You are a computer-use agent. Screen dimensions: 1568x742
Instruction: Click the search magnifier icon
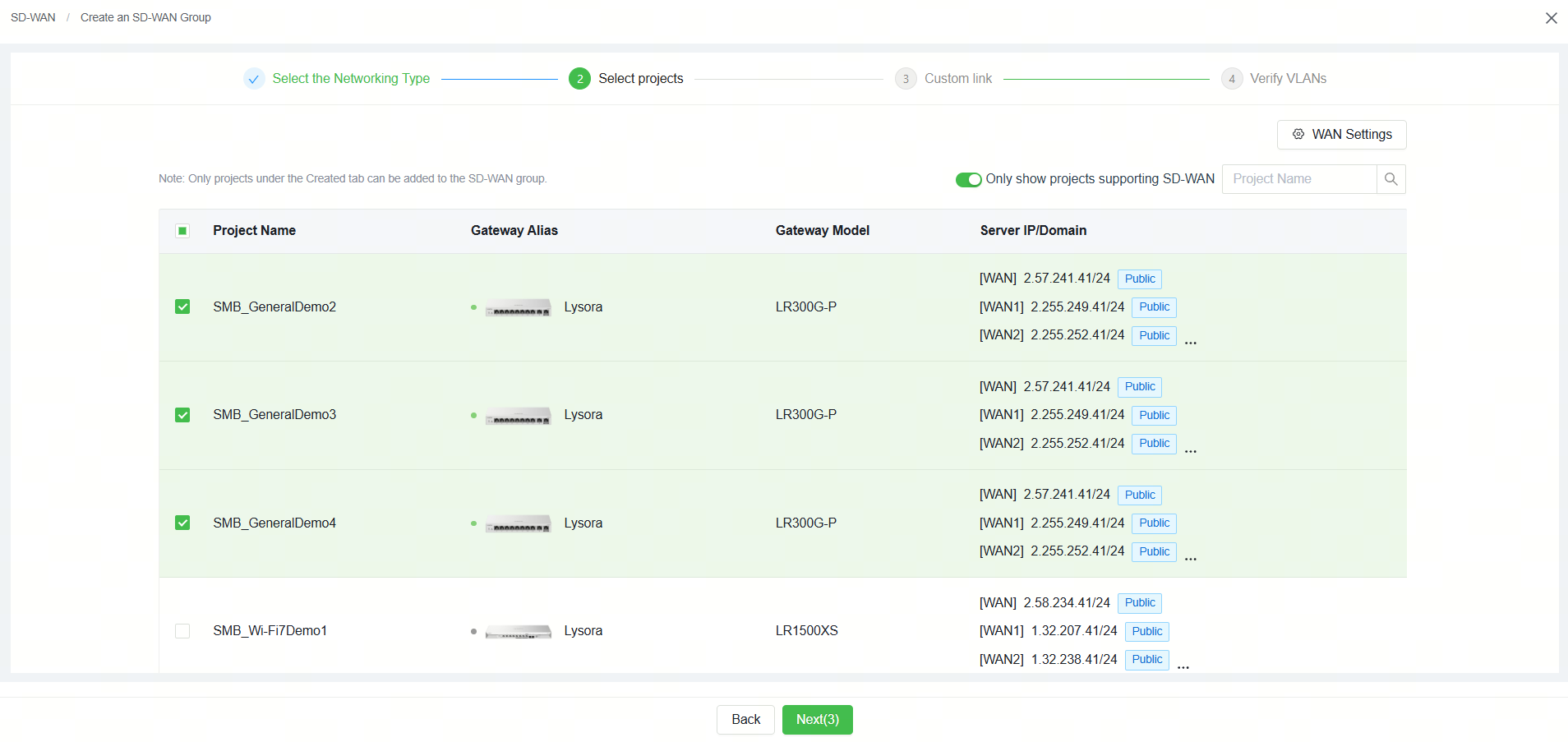pyautogui.click(x=1390, y=179)
